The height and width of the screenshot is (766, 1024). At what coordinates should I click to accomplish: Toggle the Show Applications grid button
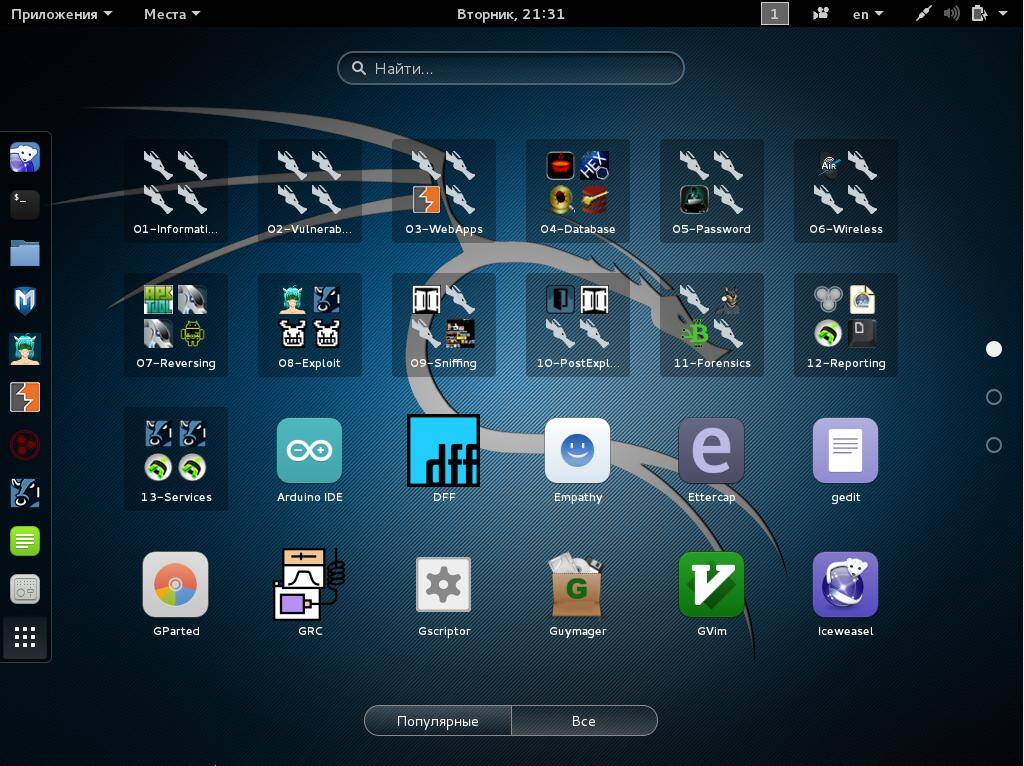point(25,637)
